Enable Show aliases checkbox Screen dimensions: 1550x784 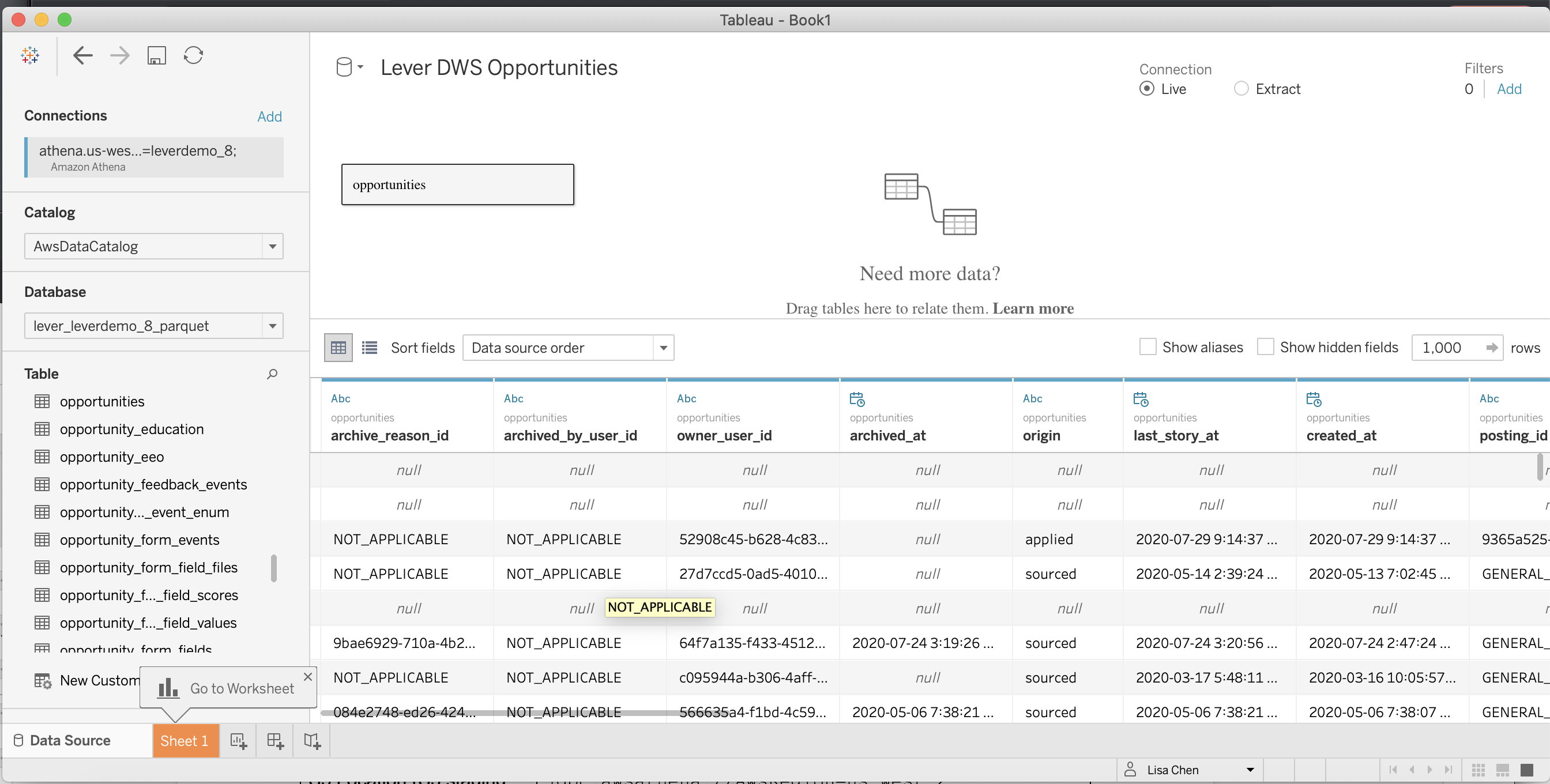coord(1148,347)
